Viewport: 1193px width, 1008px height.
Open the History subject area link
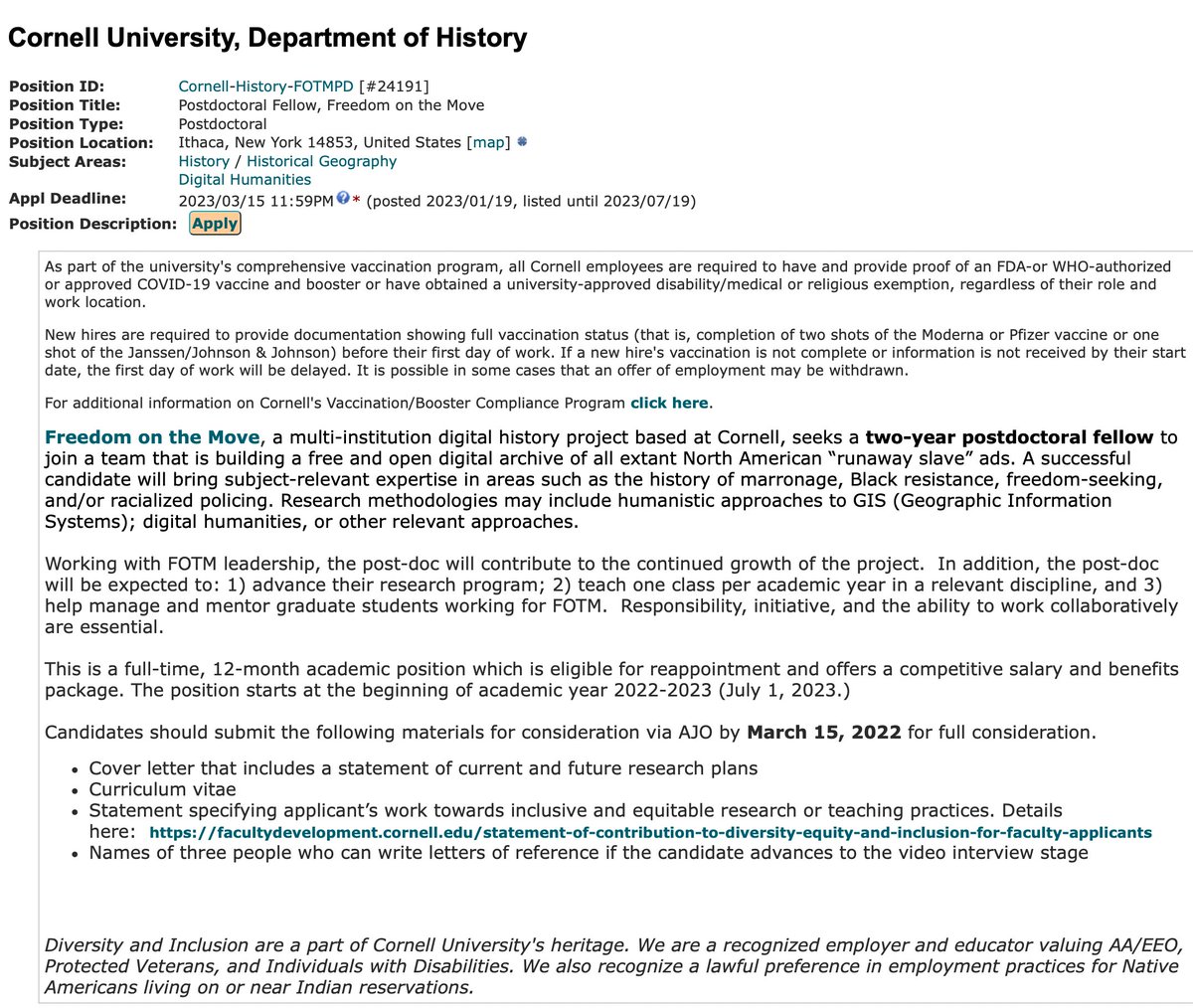(x=204, y=161)
